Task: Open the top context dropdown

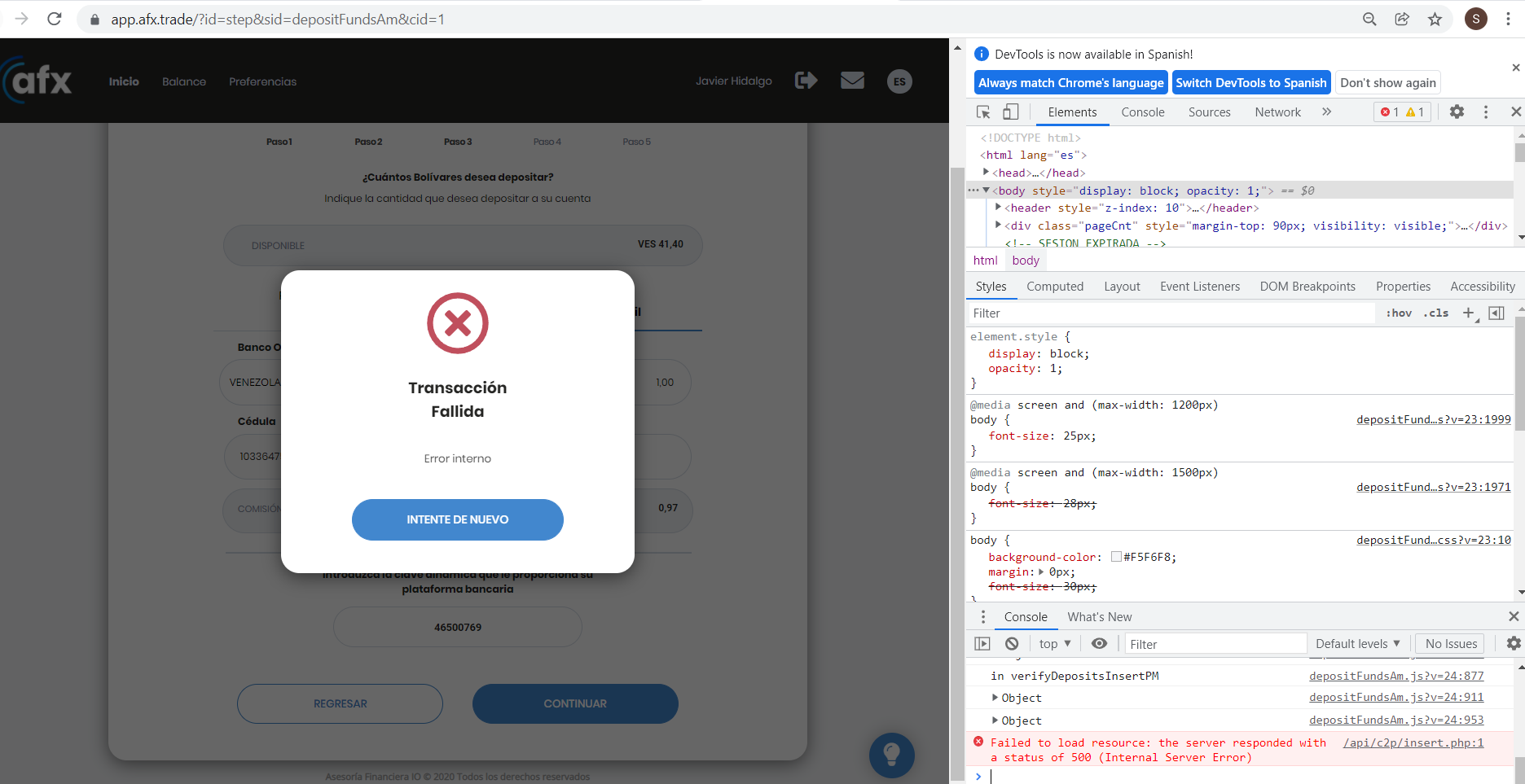Action: 1055,644
